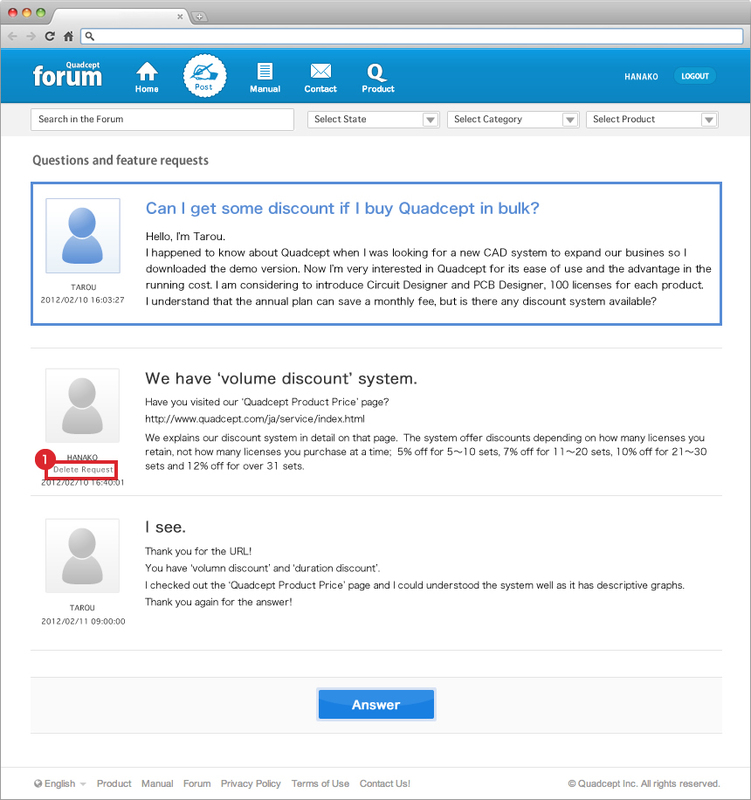This screenshot has width=751, height=800.
Task: Click into Search in the Forum field
Action: point(162,119)
